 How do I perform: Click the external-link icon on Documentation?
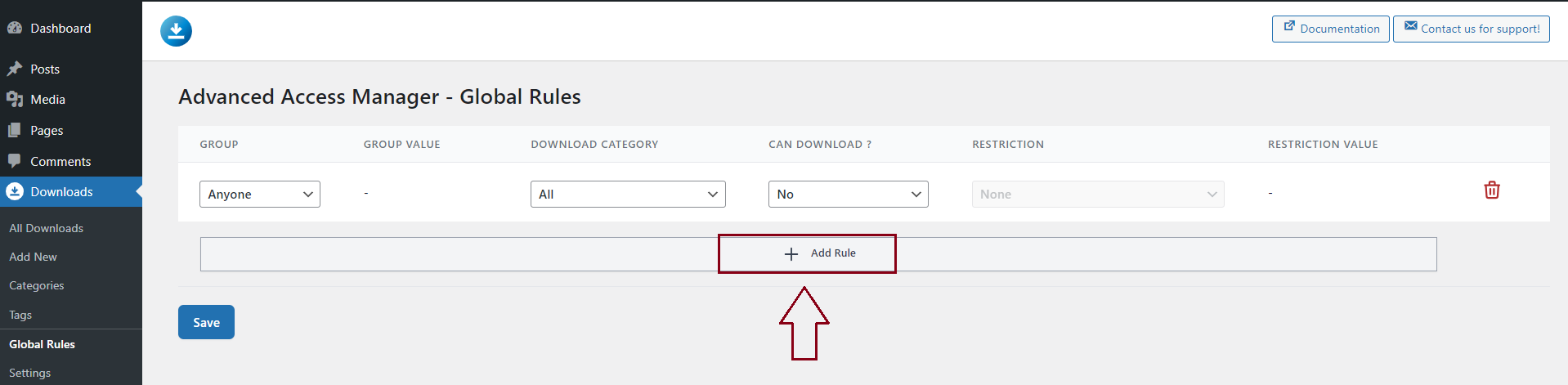1289,26
